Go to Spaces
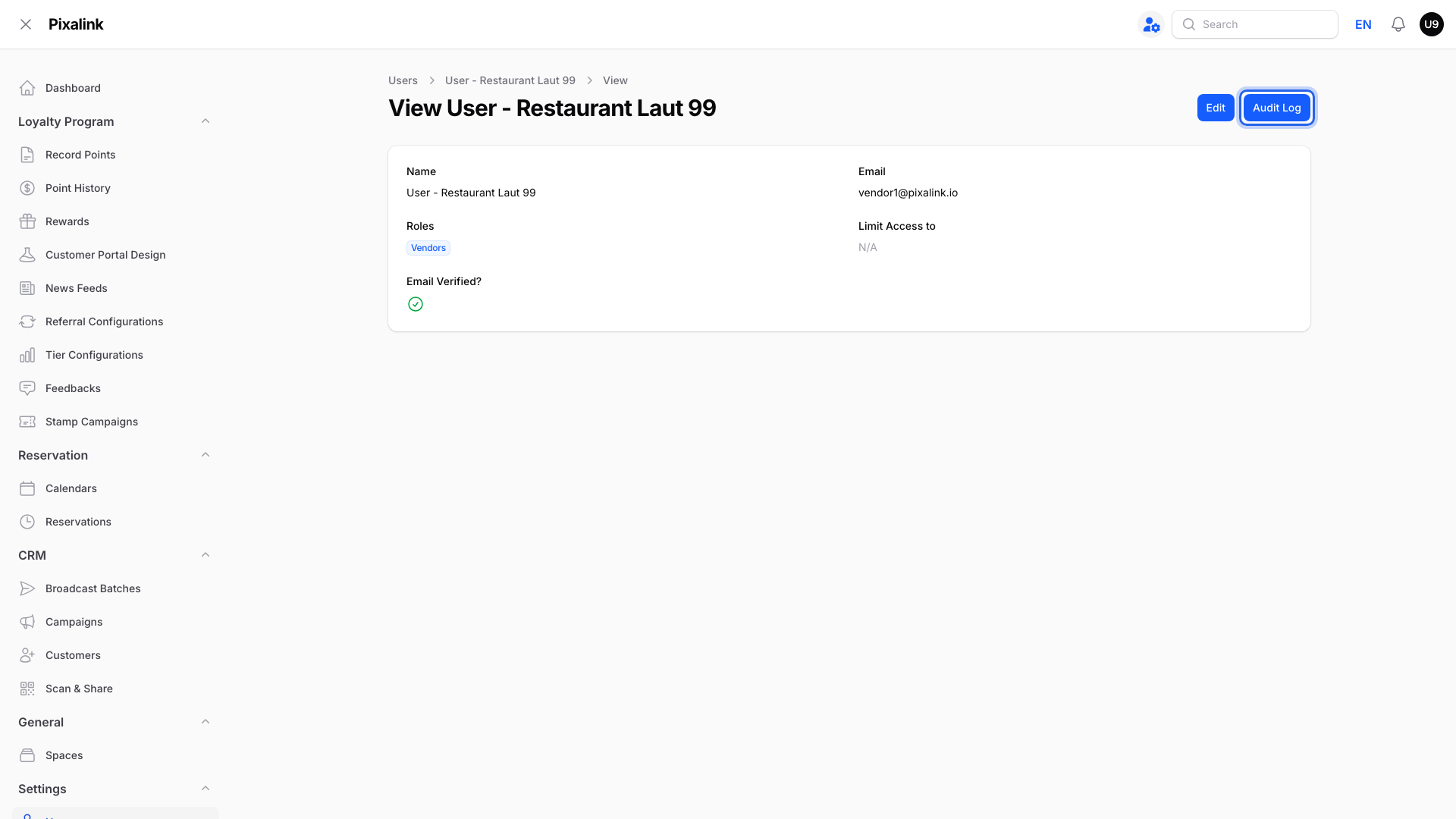The width and height of the screenshot is (1456, 819). click(x=115, y=755)
